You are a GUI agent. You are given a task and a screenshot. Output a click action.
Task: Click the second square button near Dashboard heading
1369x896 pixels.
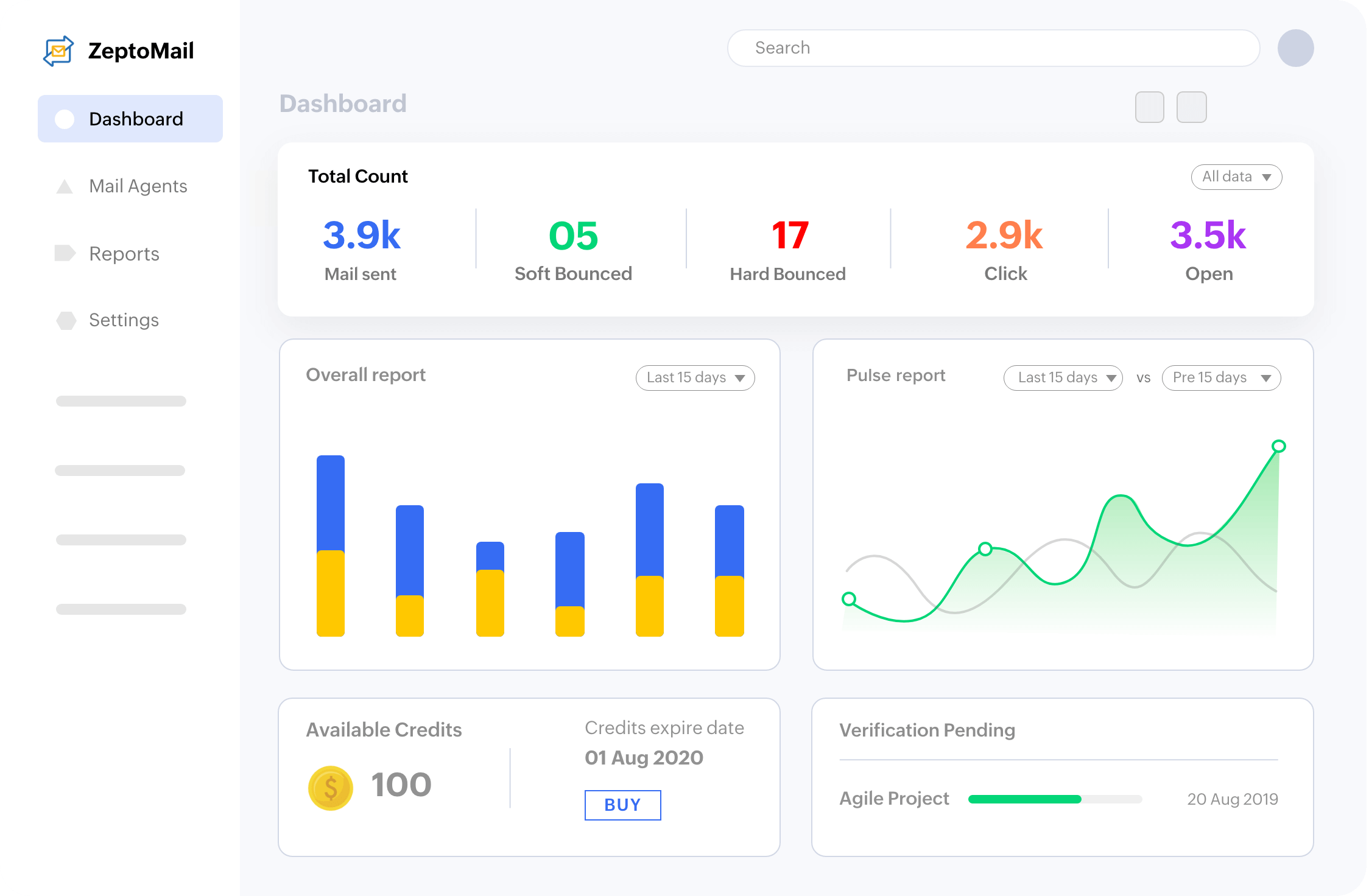[x=1191, y=107]
